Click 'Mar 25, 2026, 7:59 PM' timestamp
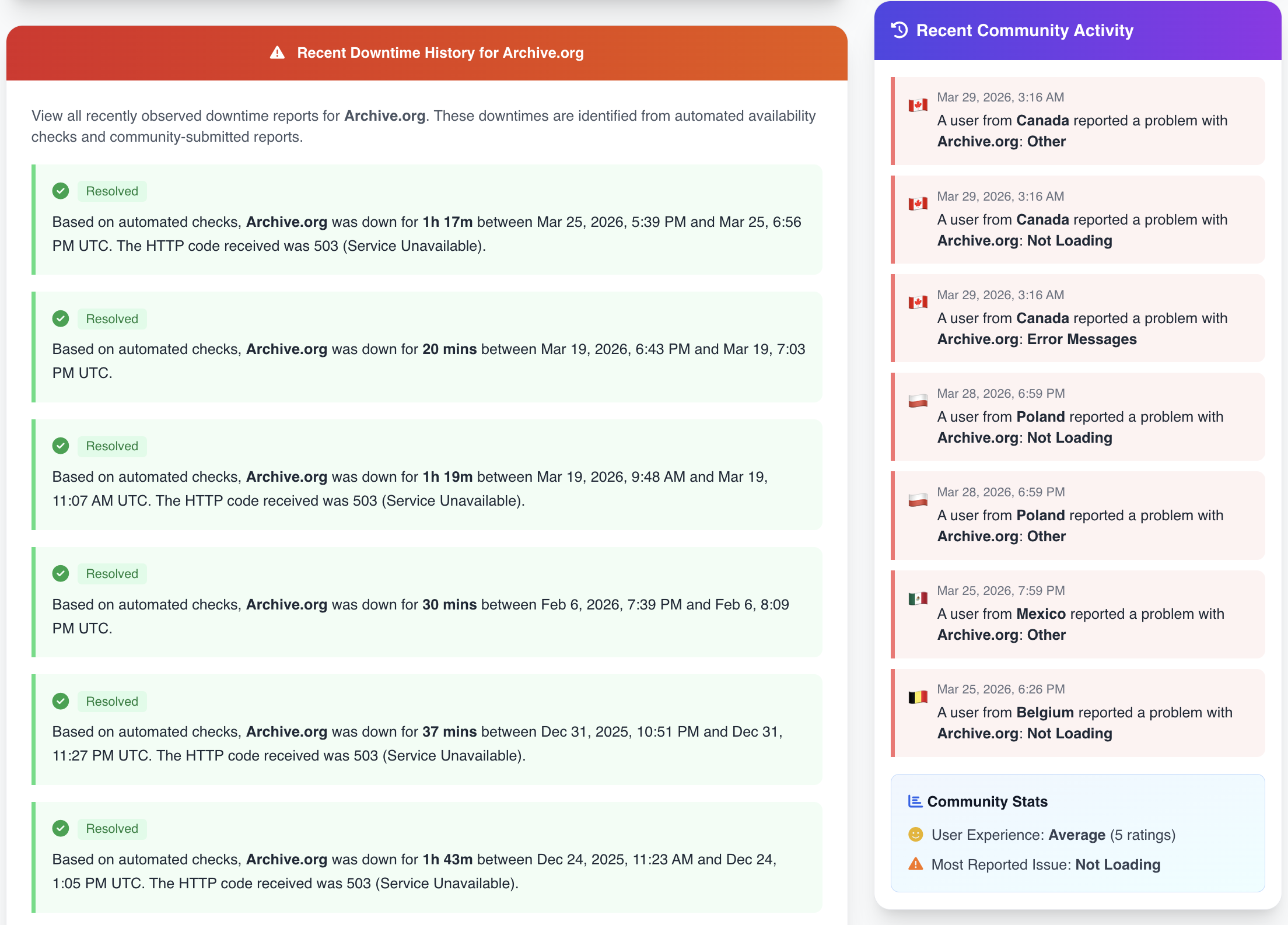This screenshot has height=925, width=1288. click(1001, 591)
